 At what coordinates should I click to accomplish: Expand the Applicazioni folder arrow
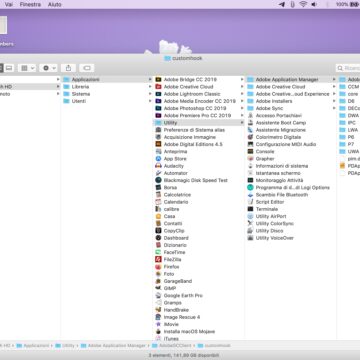[150, 79]
